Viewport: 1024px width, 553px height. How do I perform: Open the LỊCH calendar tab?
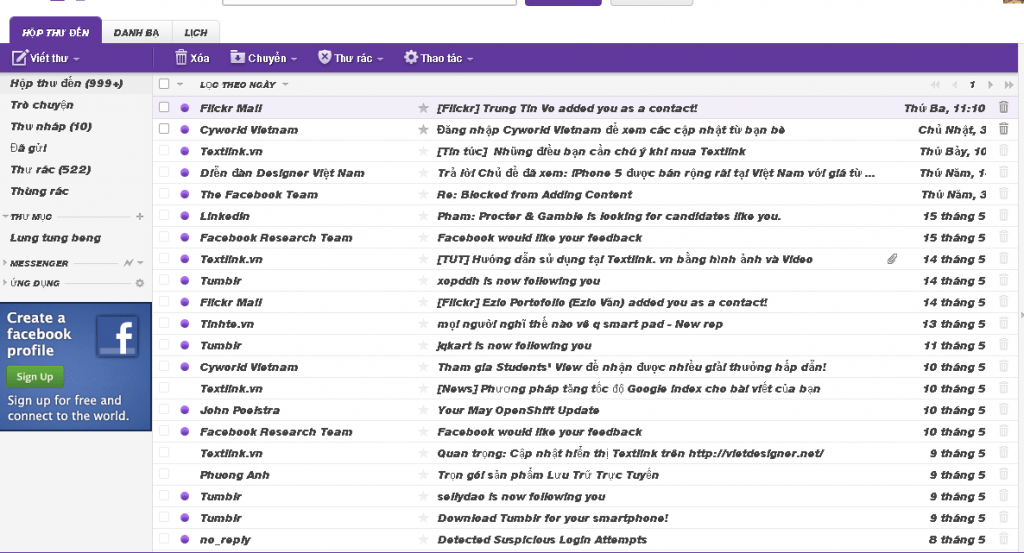(196, 33)
